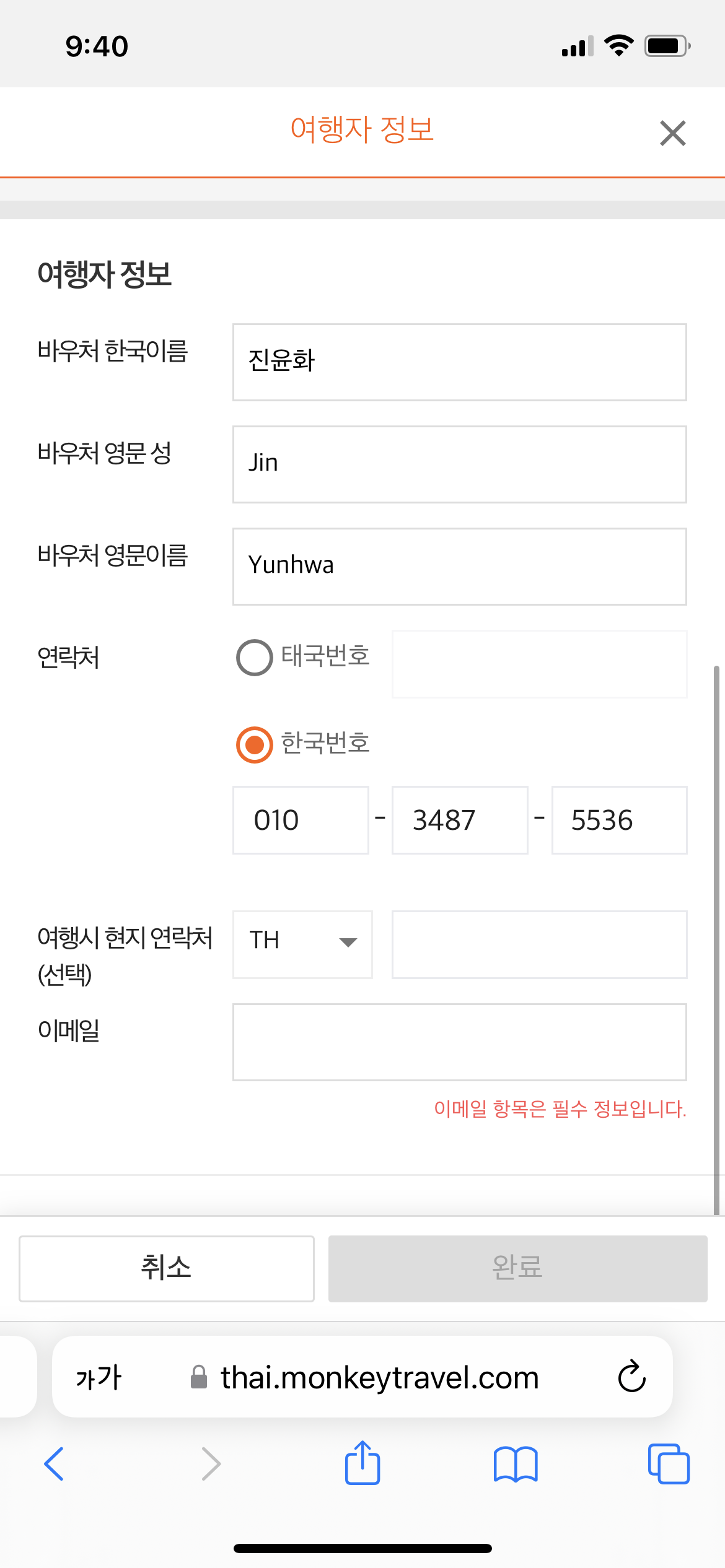Image resolution: width=725 pixels, height=1568 pixels.
Task: Open Safari bookmarks book icon
Action: (516, 1465)
